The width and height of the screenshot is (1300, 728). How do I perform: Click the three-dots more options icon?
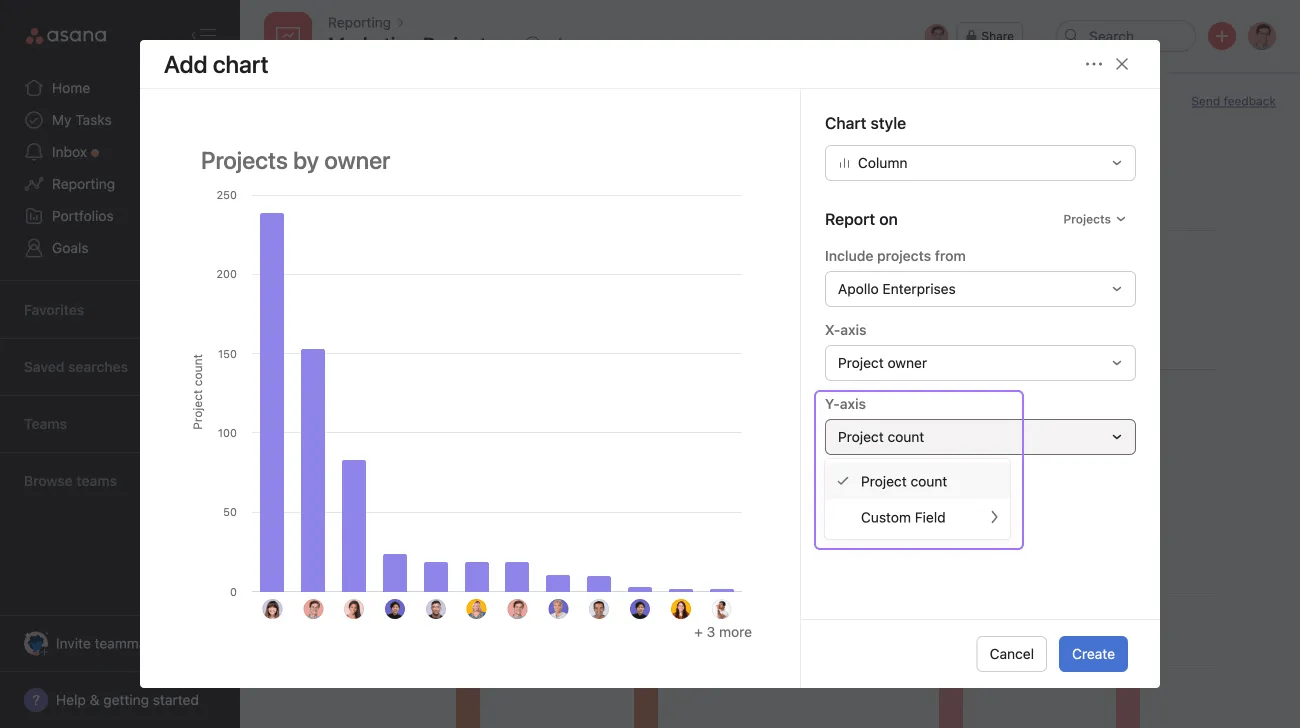1093,64
